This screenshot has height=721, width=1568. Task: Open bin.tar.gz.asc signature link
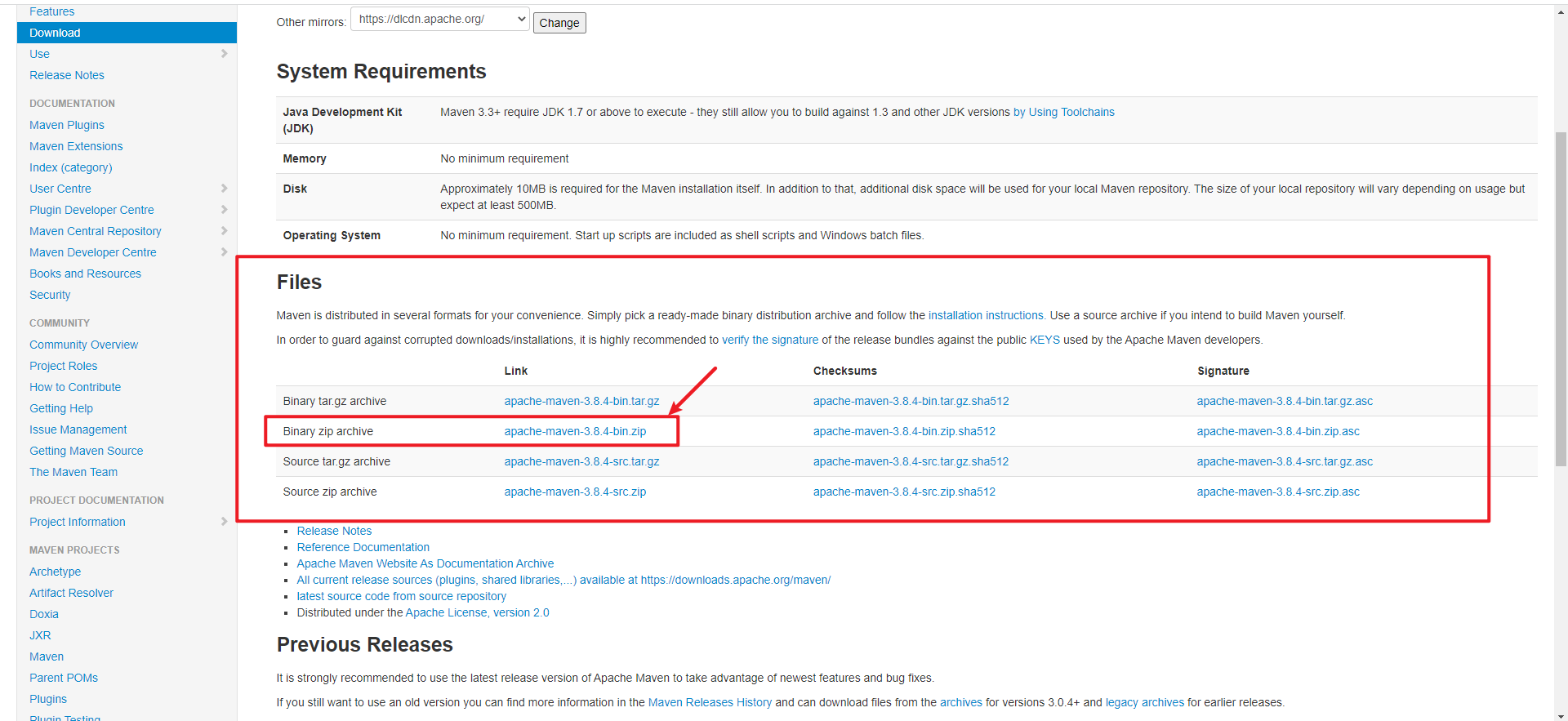pyautogui.click(x=1285, y=401)
